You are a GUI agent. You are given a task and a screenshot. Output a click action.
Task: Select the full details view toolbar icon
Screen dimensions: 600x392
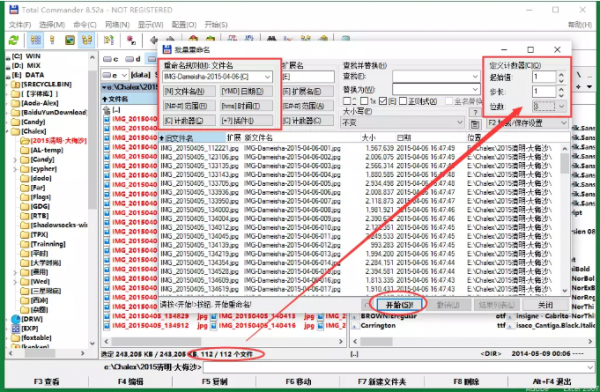[52, 40]
